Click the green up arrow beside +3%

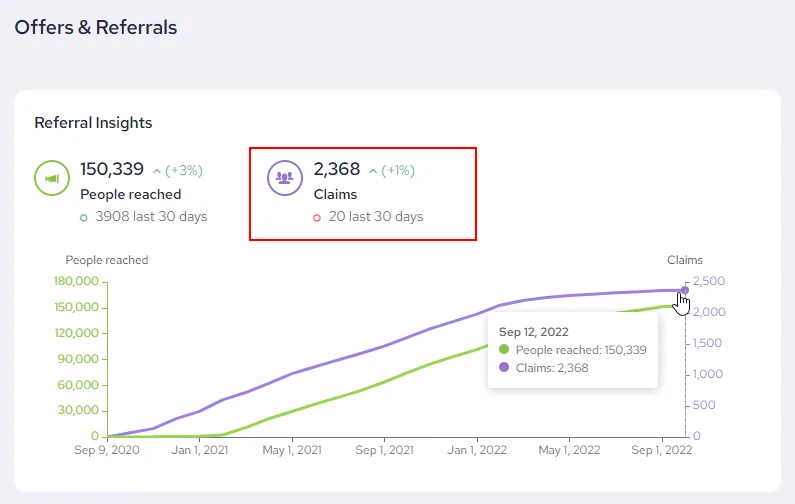point(157,171)
